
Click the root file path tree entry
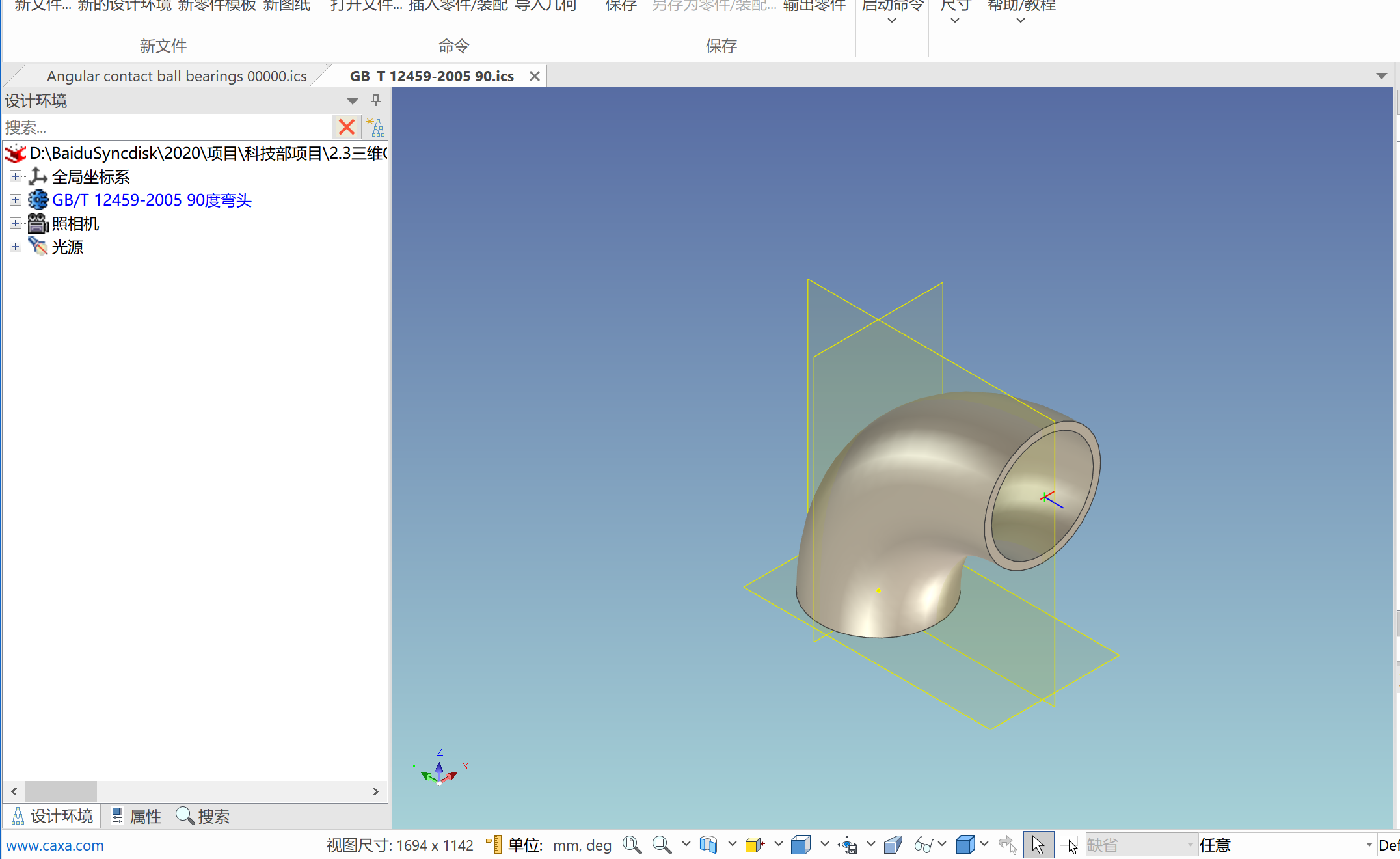[208, 153]
